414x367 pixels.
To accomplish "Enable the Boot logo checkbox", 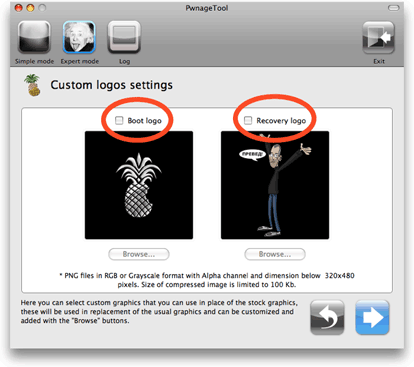I will coord(119,120).
